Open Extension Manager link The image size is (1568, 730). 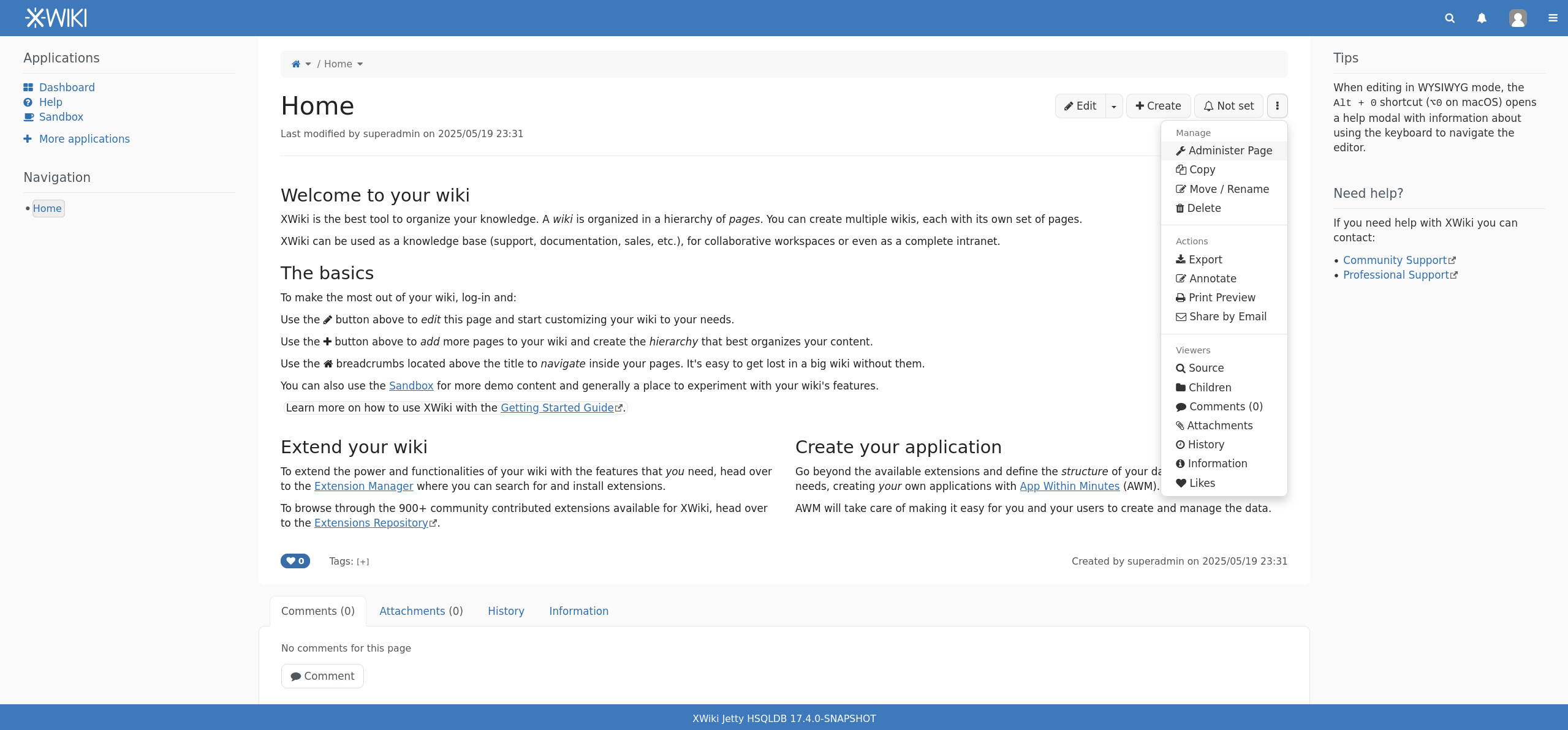tap(364, 486)
